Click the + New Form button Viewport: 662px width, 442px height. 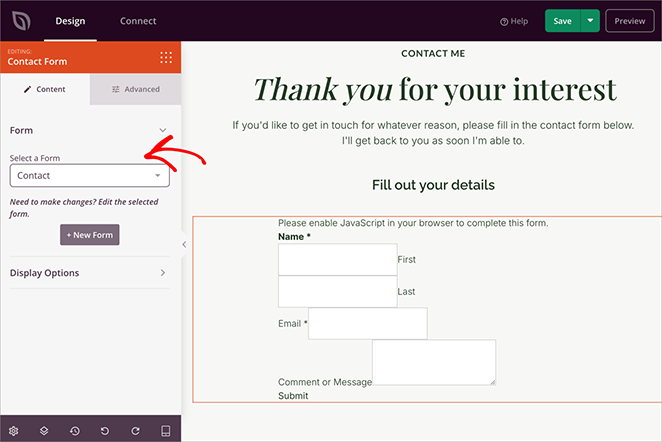(x=90, y=235)
